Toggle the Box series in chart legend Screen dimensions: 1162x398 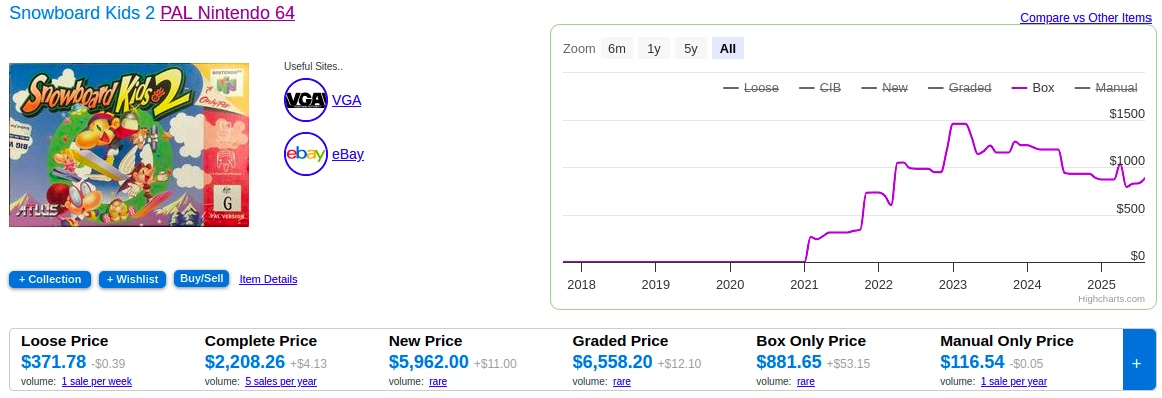coord(1033,87)
